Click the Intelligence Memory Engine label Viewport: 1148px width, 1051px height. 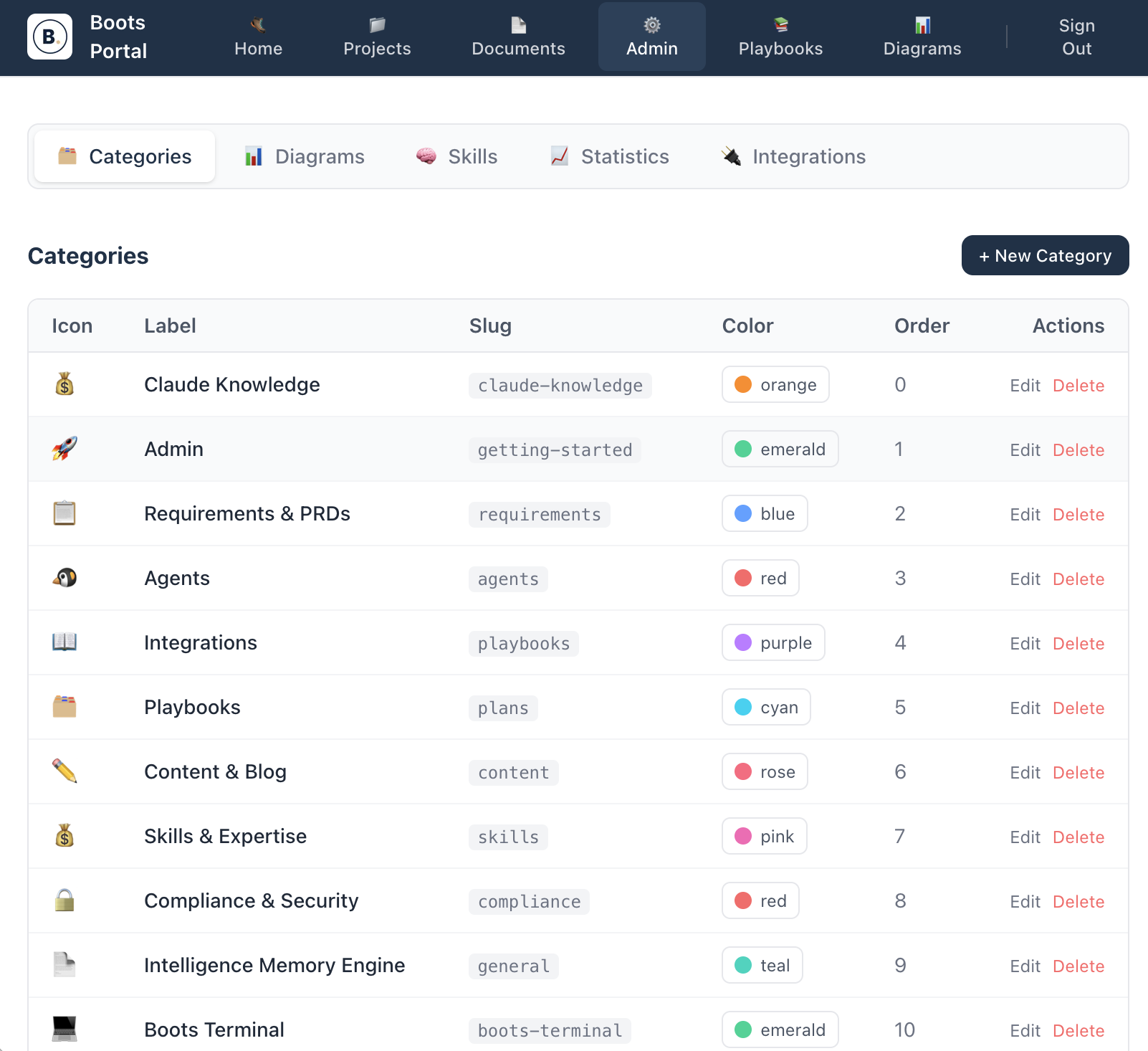[x=274, y=965]
